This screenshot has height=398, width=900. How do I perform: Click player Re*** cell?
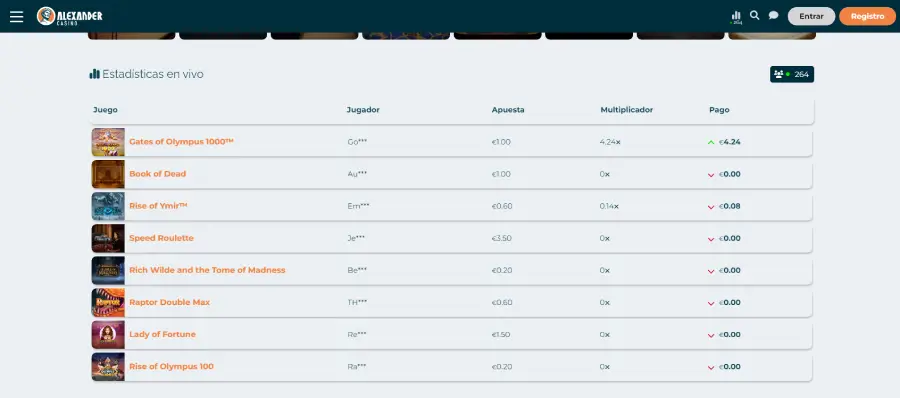pos(356,335)
